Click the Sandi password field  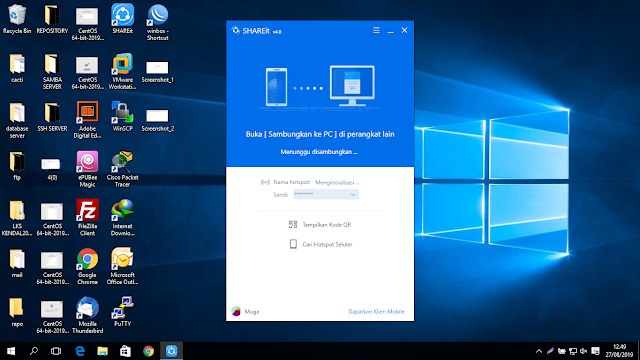pos(326,195)
